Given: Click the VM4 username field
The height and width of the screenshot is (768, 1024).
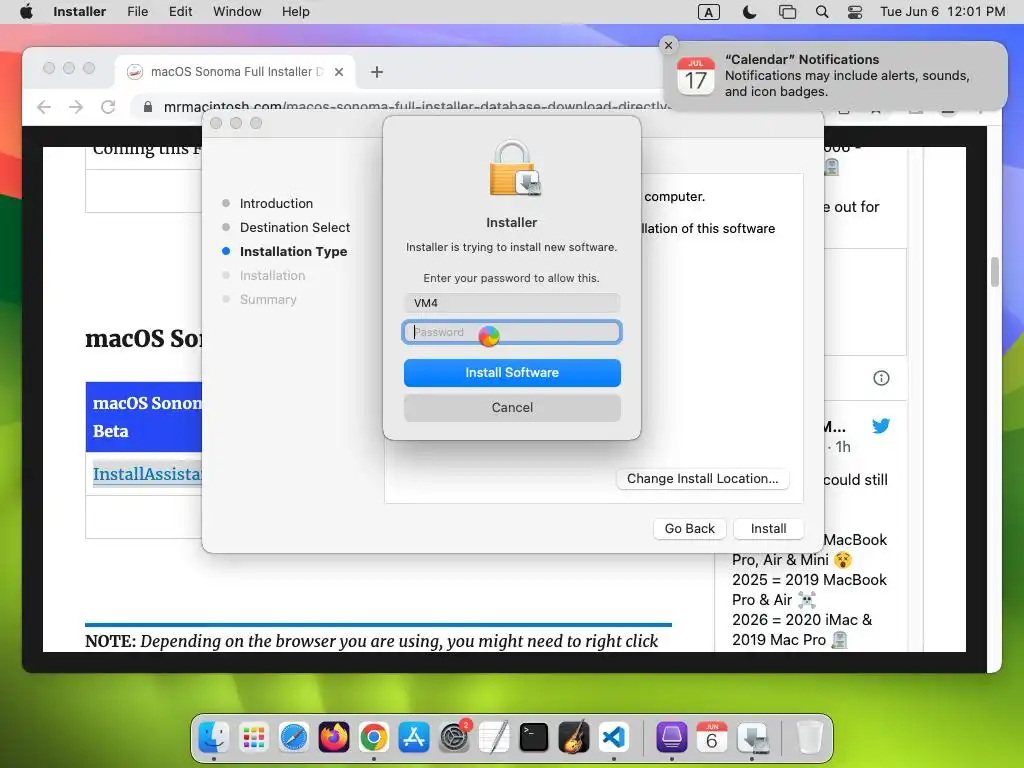Looking at the screenshot, I should 512,303.
